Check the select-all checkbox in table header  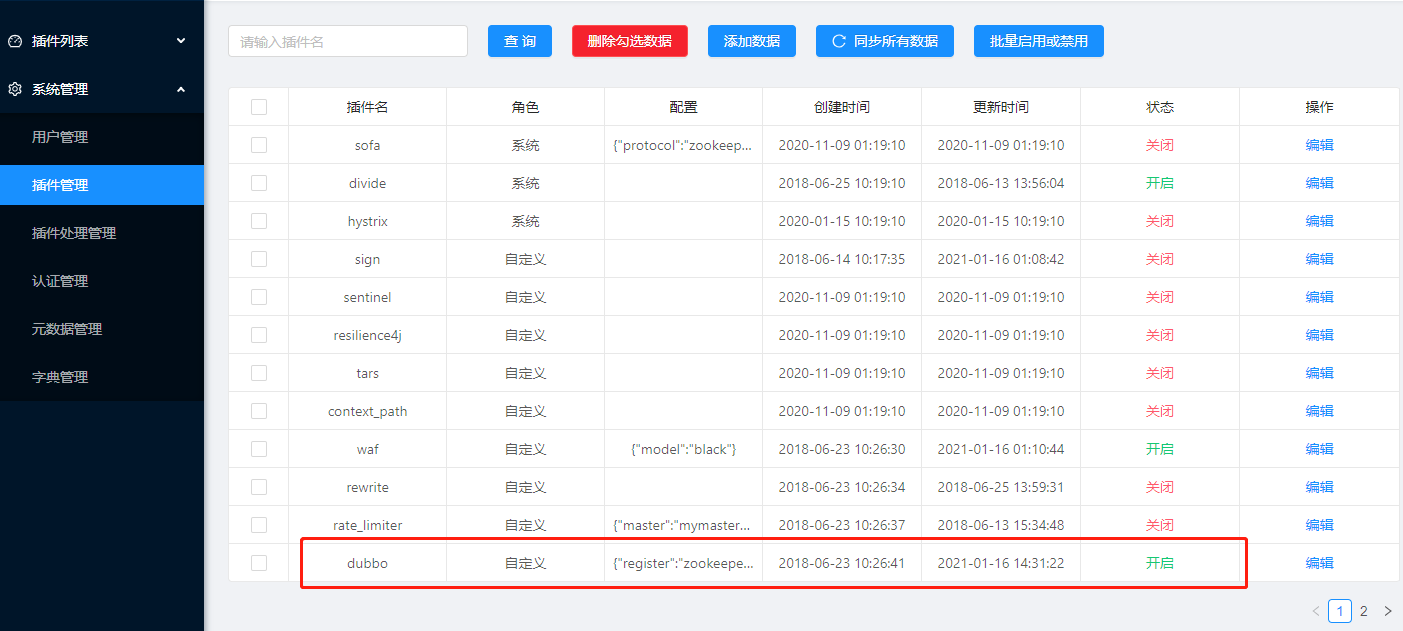tap(259, 106)
